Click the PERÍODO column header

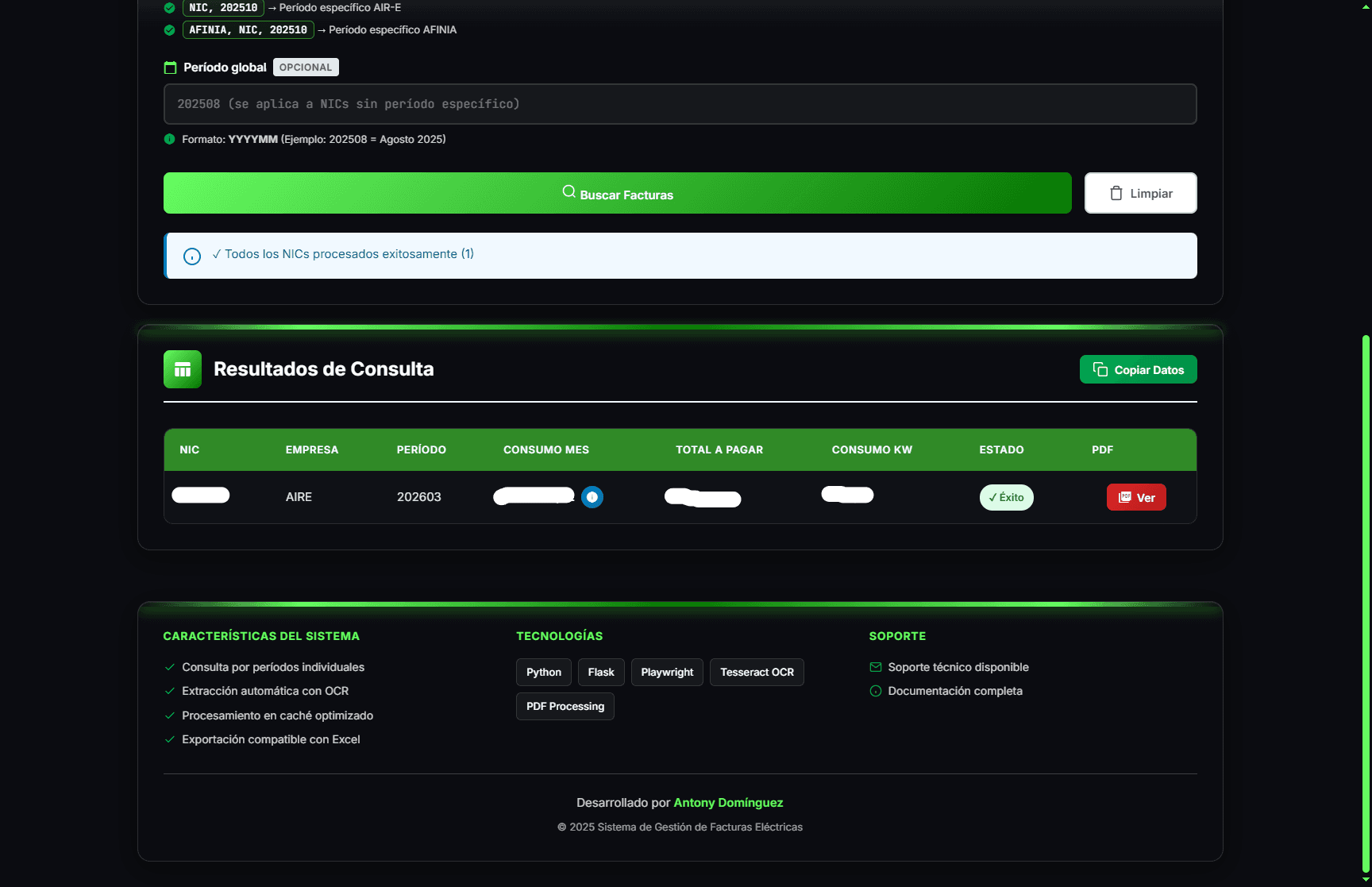pyautogui.click(x=422, y=449)
